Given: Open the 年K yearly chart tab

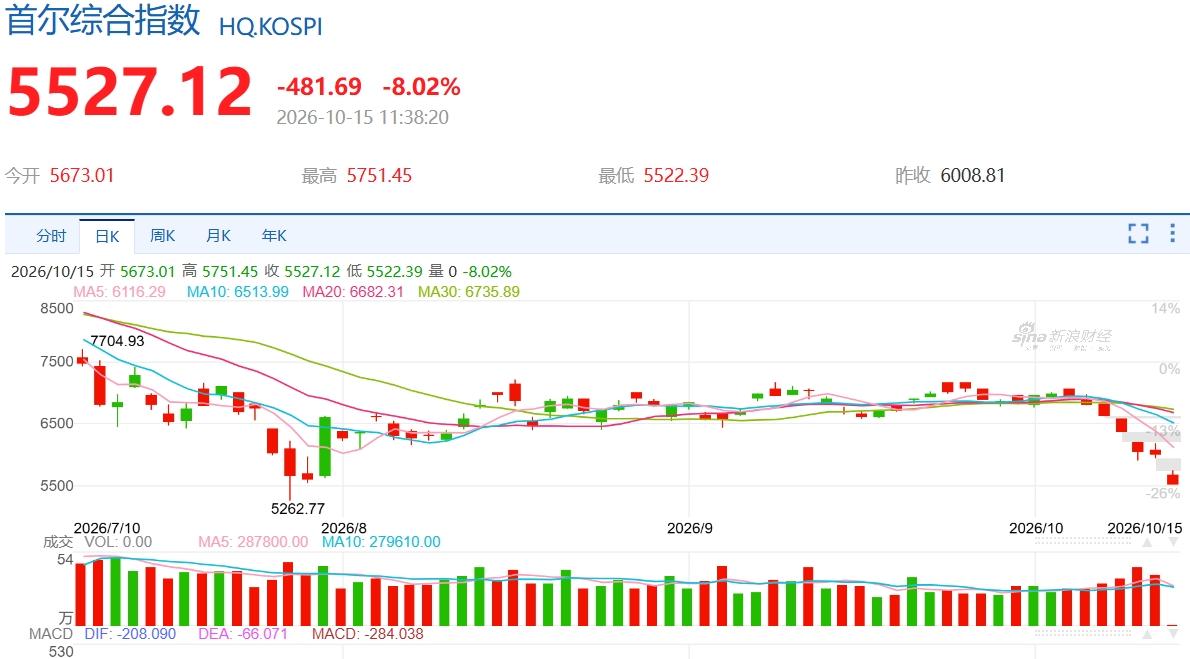Looking at the screenshot, I should (x=274, y=236).
